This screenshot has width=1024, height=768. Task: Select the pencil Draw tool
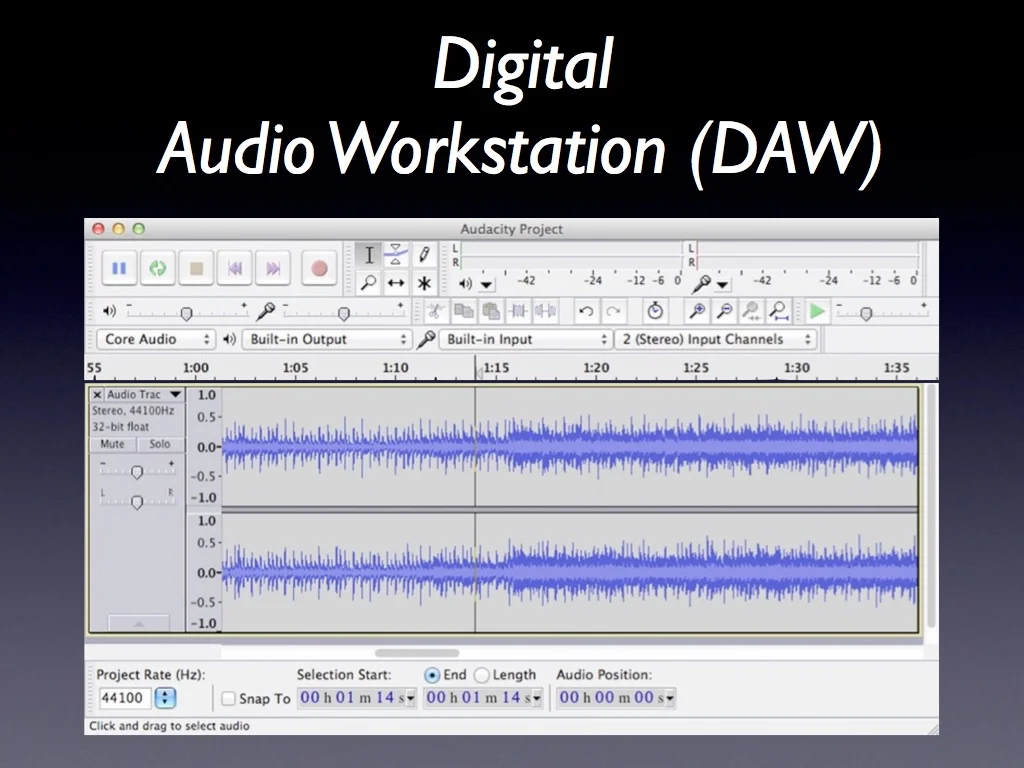click(x=424, y=255)
